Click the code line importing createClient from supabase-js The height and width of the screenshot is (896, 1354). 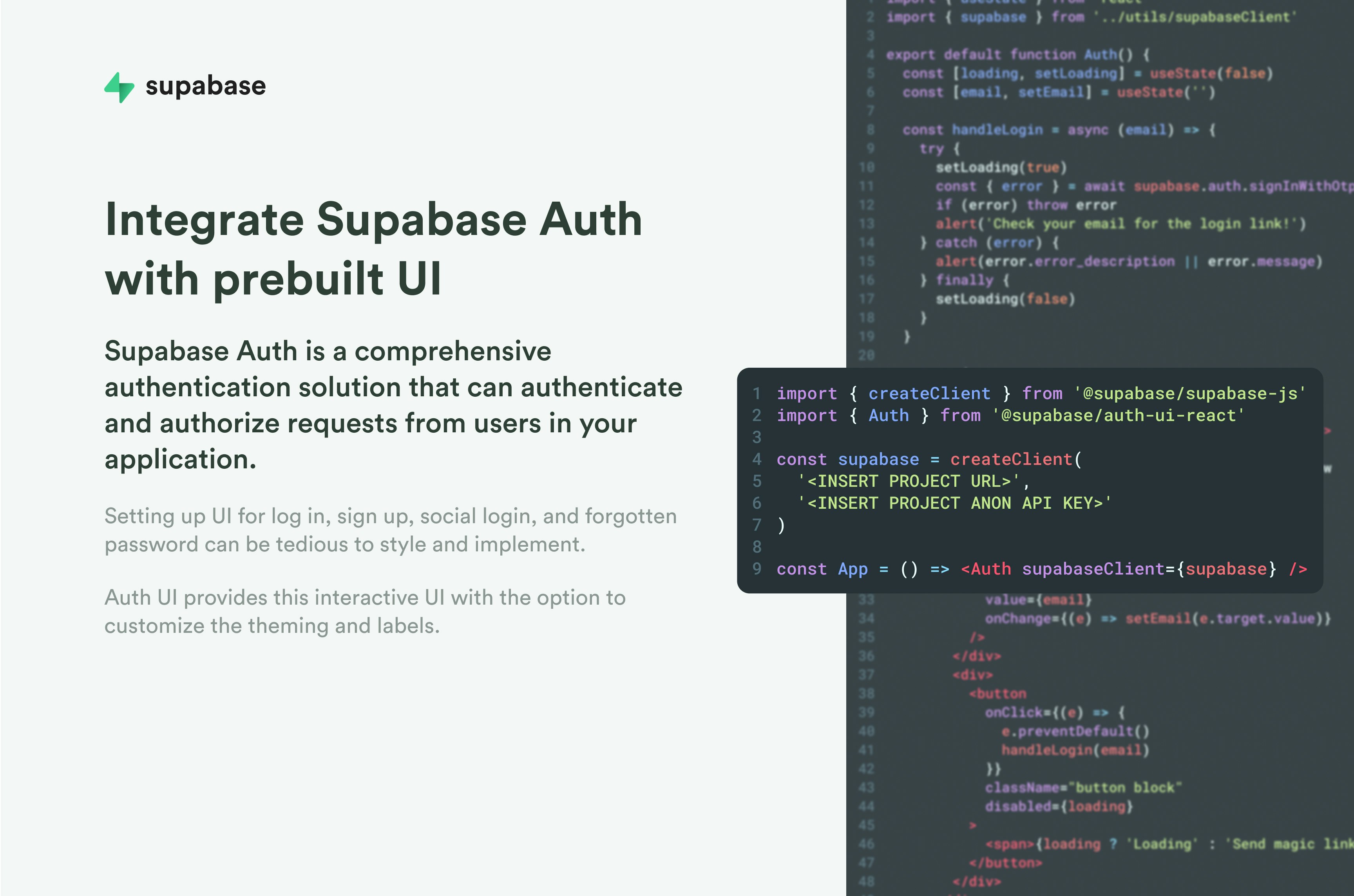[1041, 394]
